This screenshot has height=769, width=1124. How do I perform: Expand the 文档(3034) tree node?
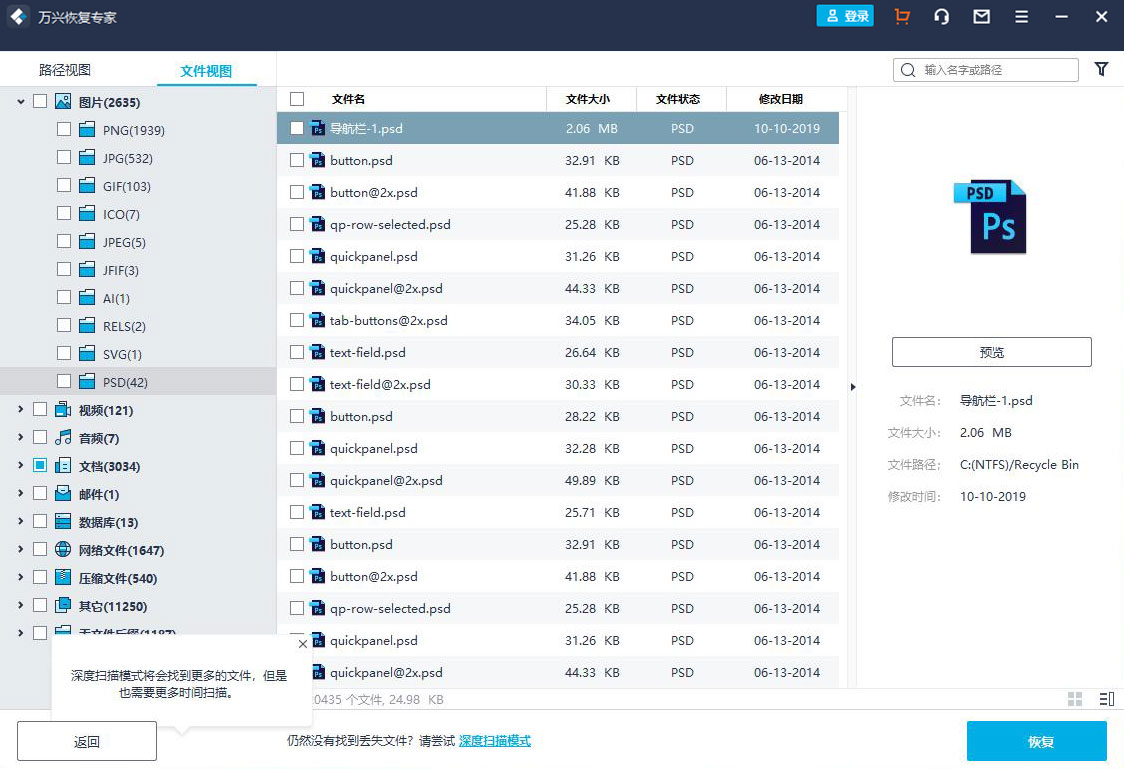[22, 466]
